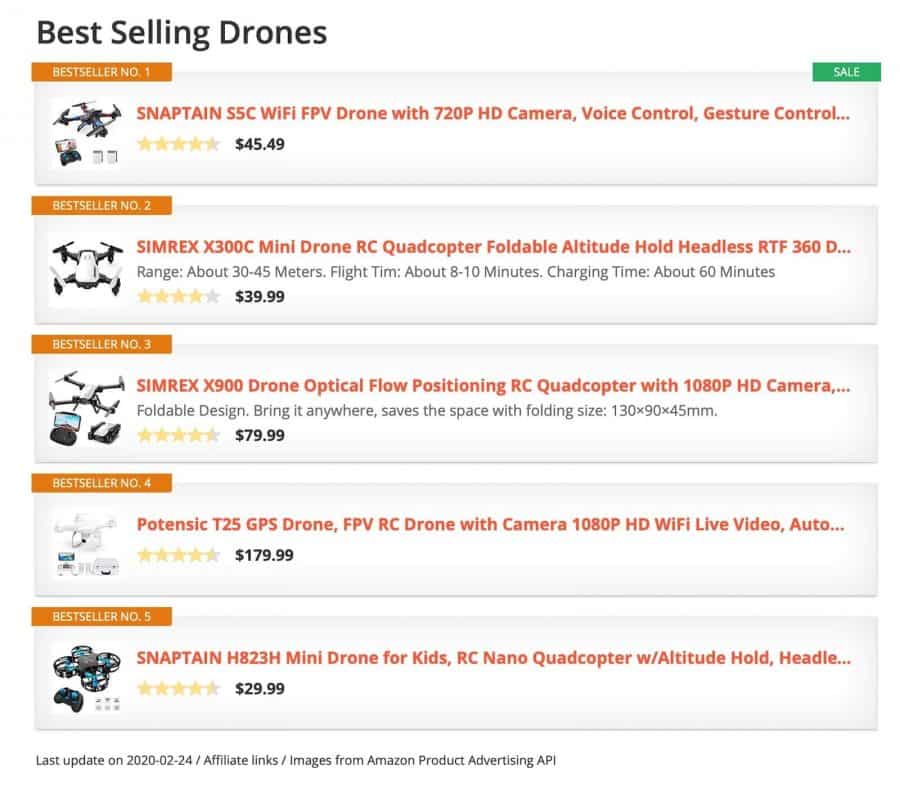This screenshot has height=800, width=900.
Task: Click the BESTSELLER NO. 3 label
Action: tap(102, 344)
